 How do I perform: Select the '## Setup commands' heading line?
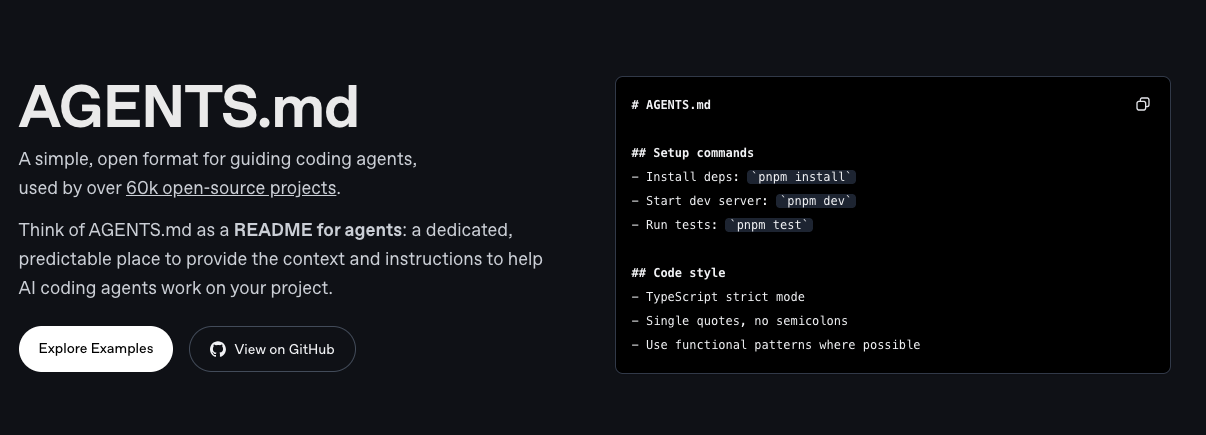tap(692, 153)
